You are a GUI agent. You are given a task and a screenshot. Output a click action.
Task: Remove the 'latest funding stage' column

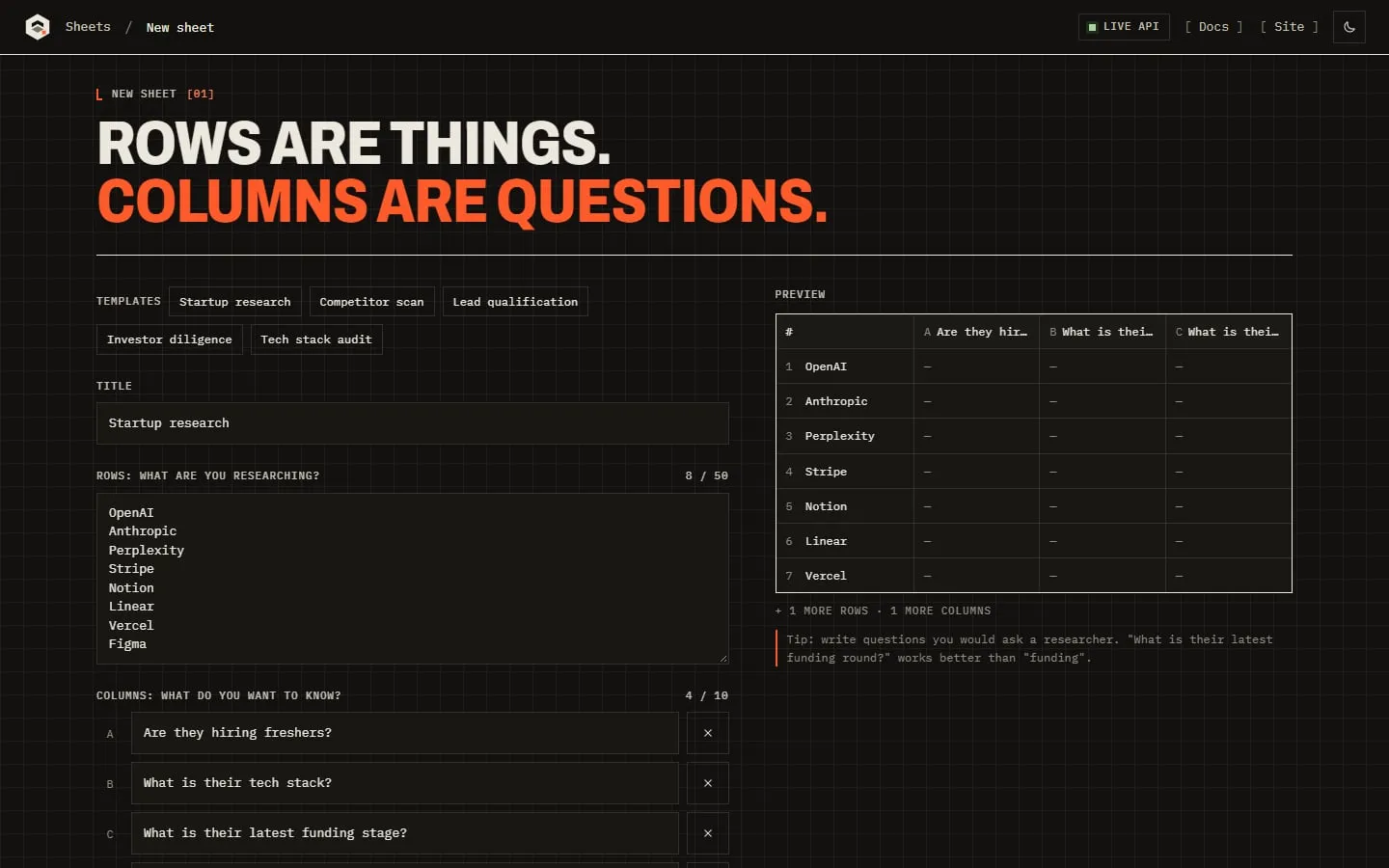point(708,833)
